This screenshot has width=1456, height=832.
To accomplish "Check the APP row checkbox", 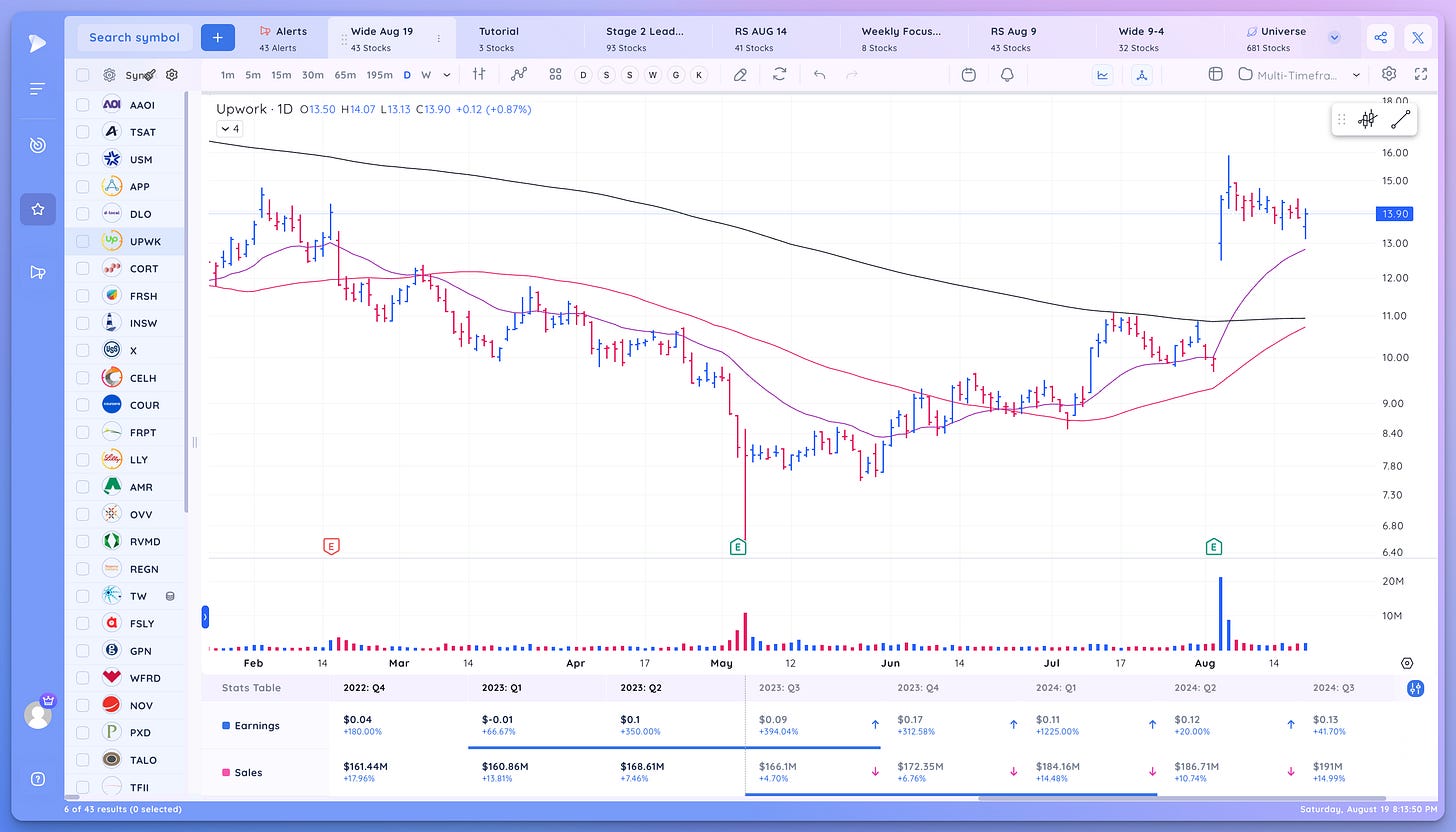I will [x=82, y=186].
